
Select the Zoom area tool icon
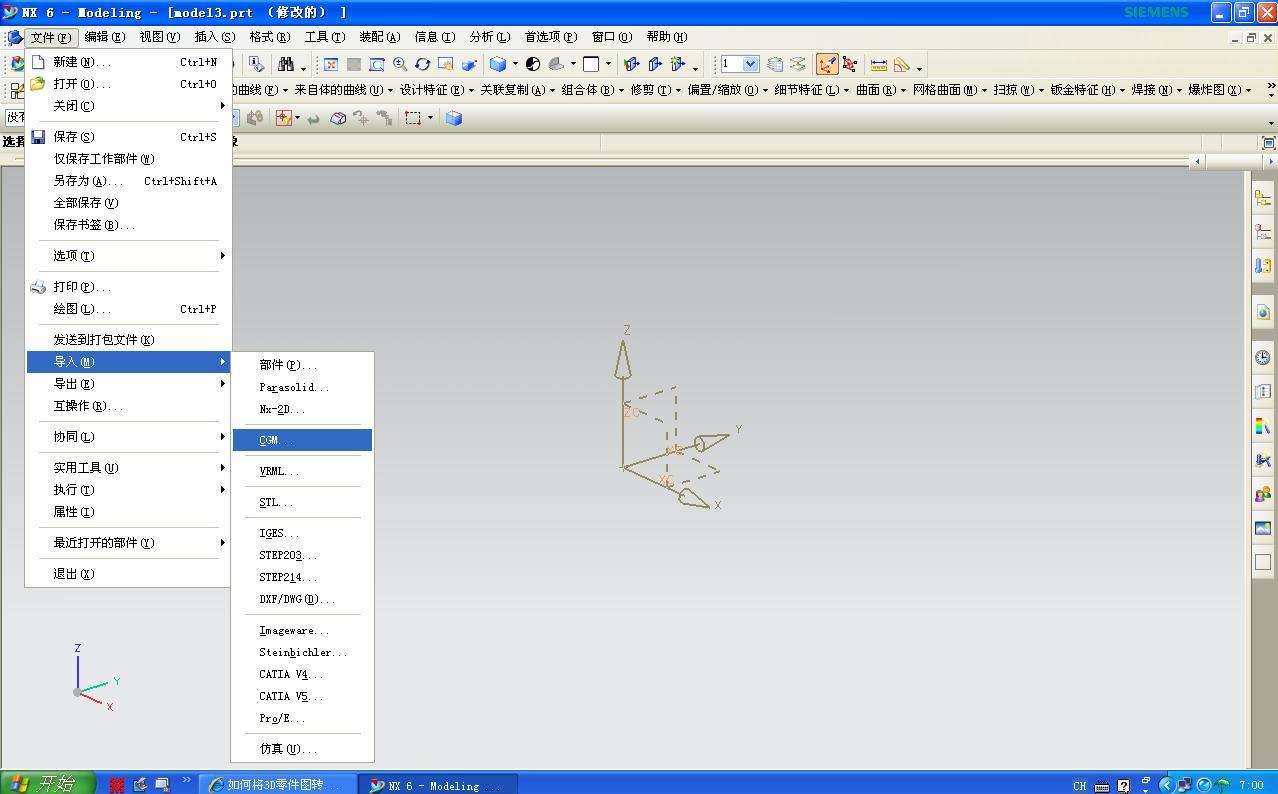pyautogui.click(x=377, y=64)
